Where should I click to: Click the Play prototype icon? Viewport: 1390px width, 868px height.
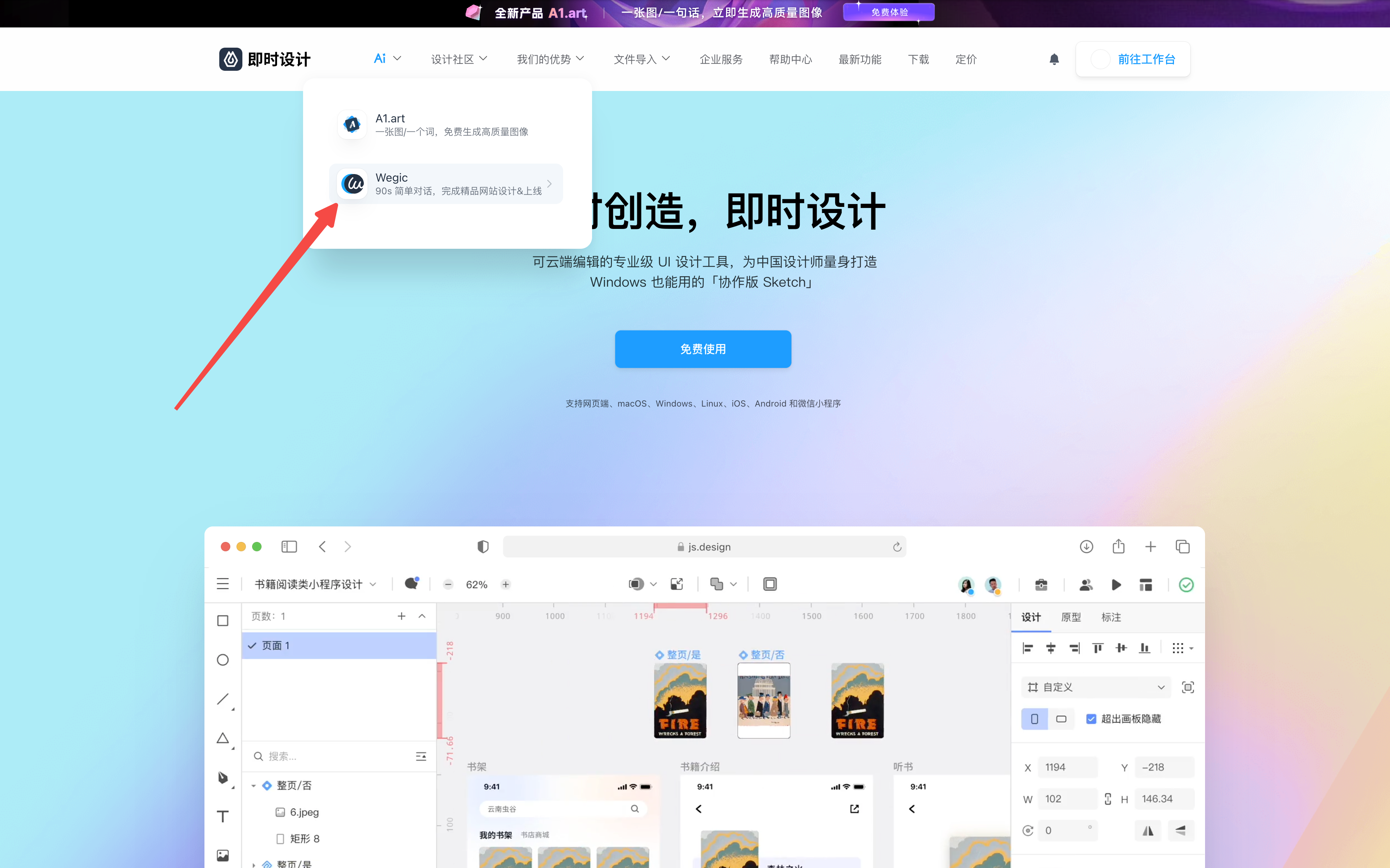coord(1115,585)
